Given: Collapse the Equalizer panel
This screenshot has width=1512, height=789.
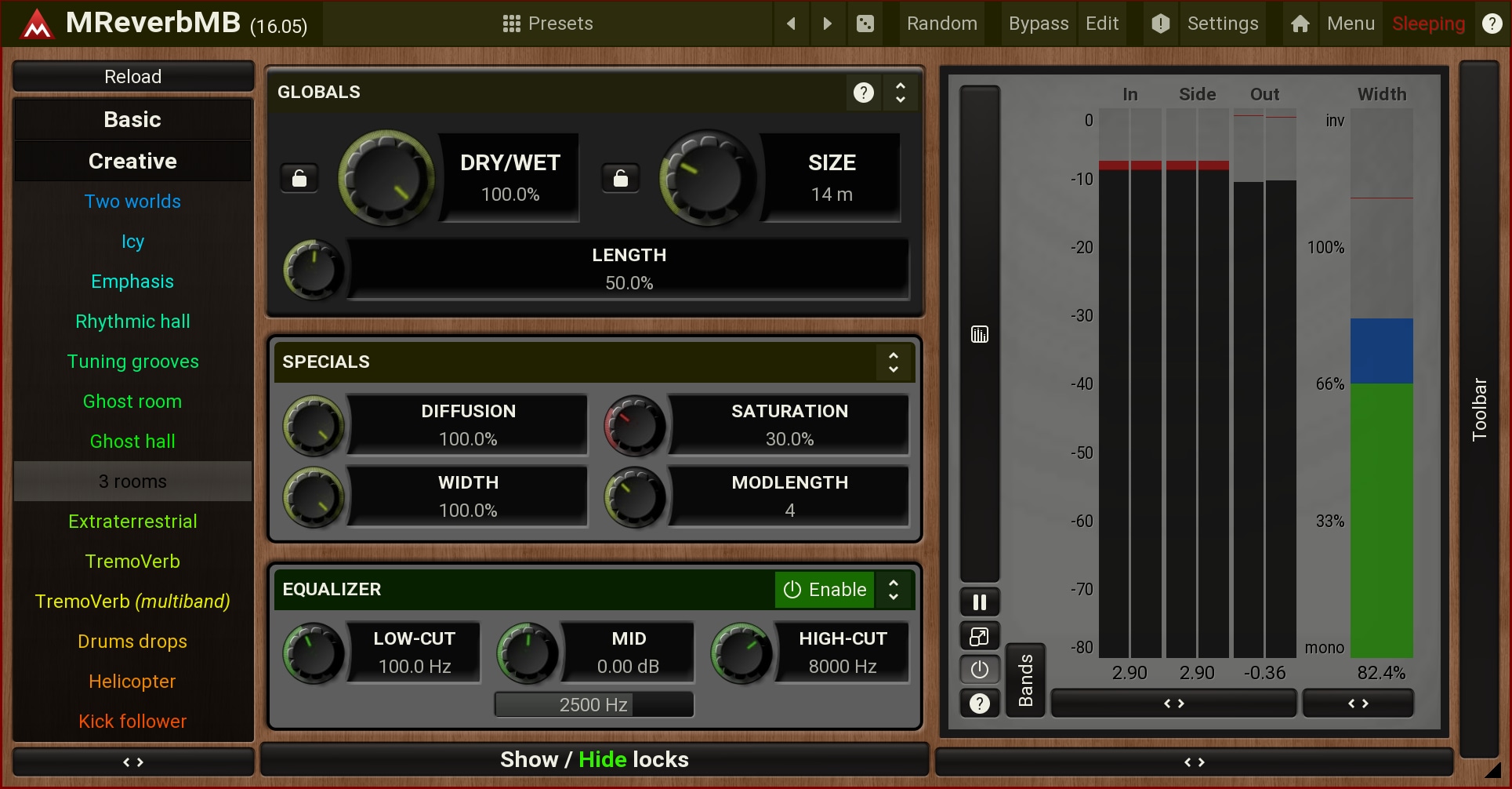Looking at the screenshot, I should click(894, 590).
